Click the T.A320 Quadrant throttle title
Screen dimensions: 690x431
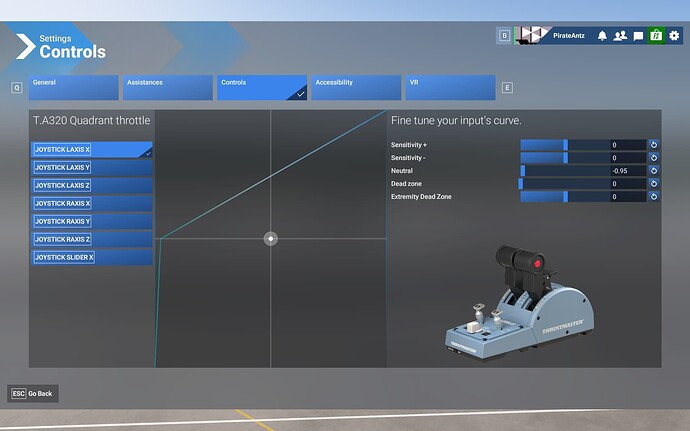(92, 121)
